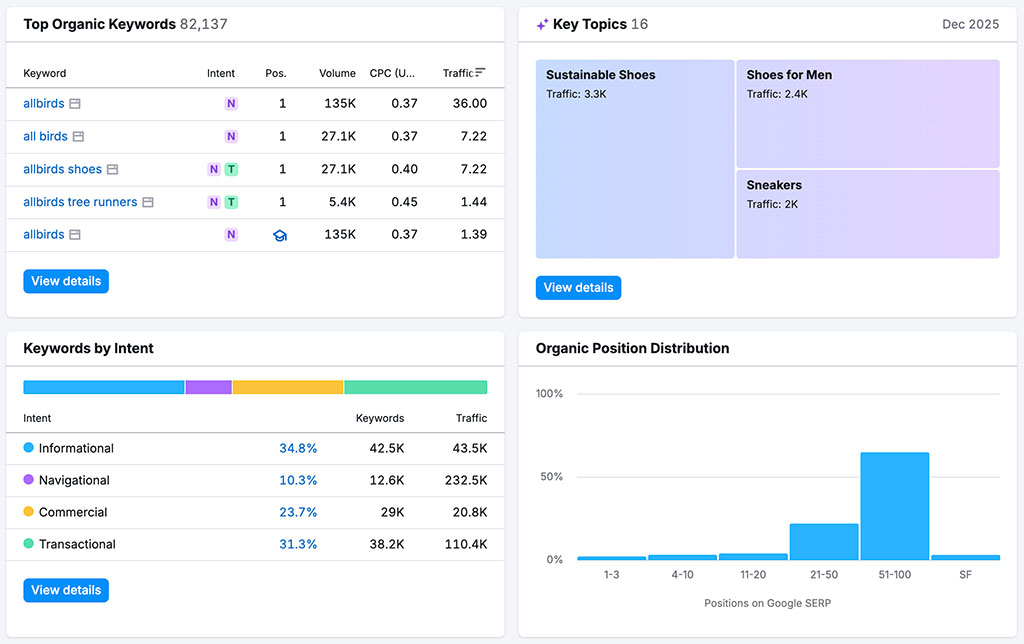Sort the table by the Volume column

pyautogui.click(x=337, y=73)
